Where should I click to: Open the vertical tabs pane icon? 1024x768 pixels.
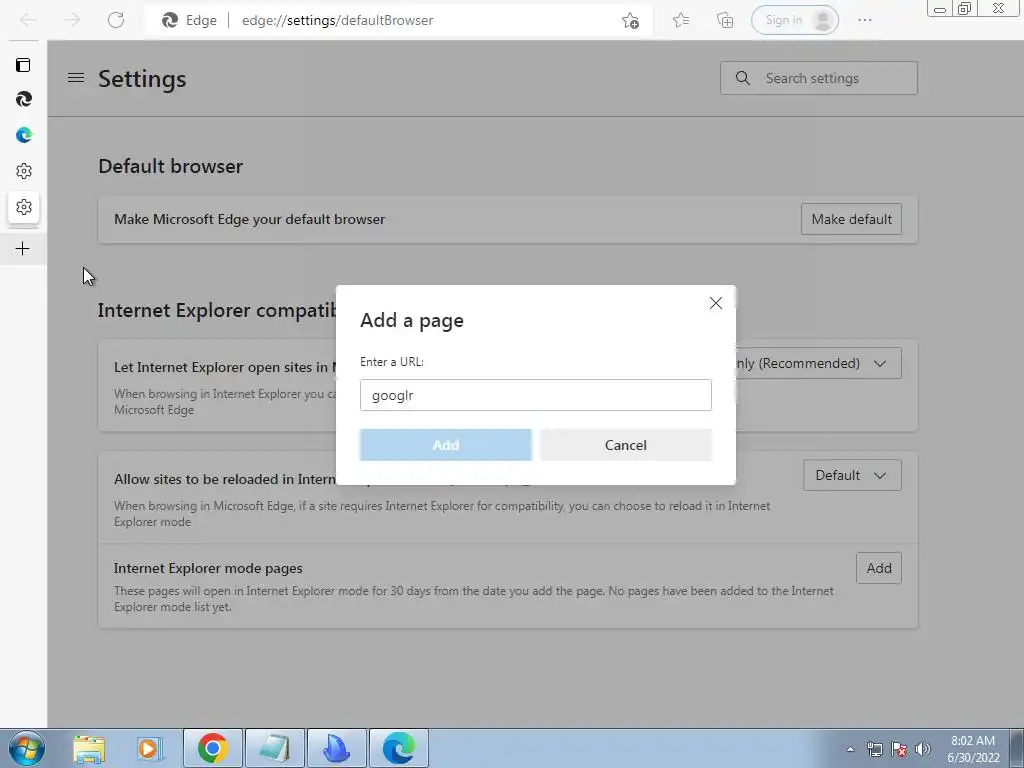pos(23,65)
